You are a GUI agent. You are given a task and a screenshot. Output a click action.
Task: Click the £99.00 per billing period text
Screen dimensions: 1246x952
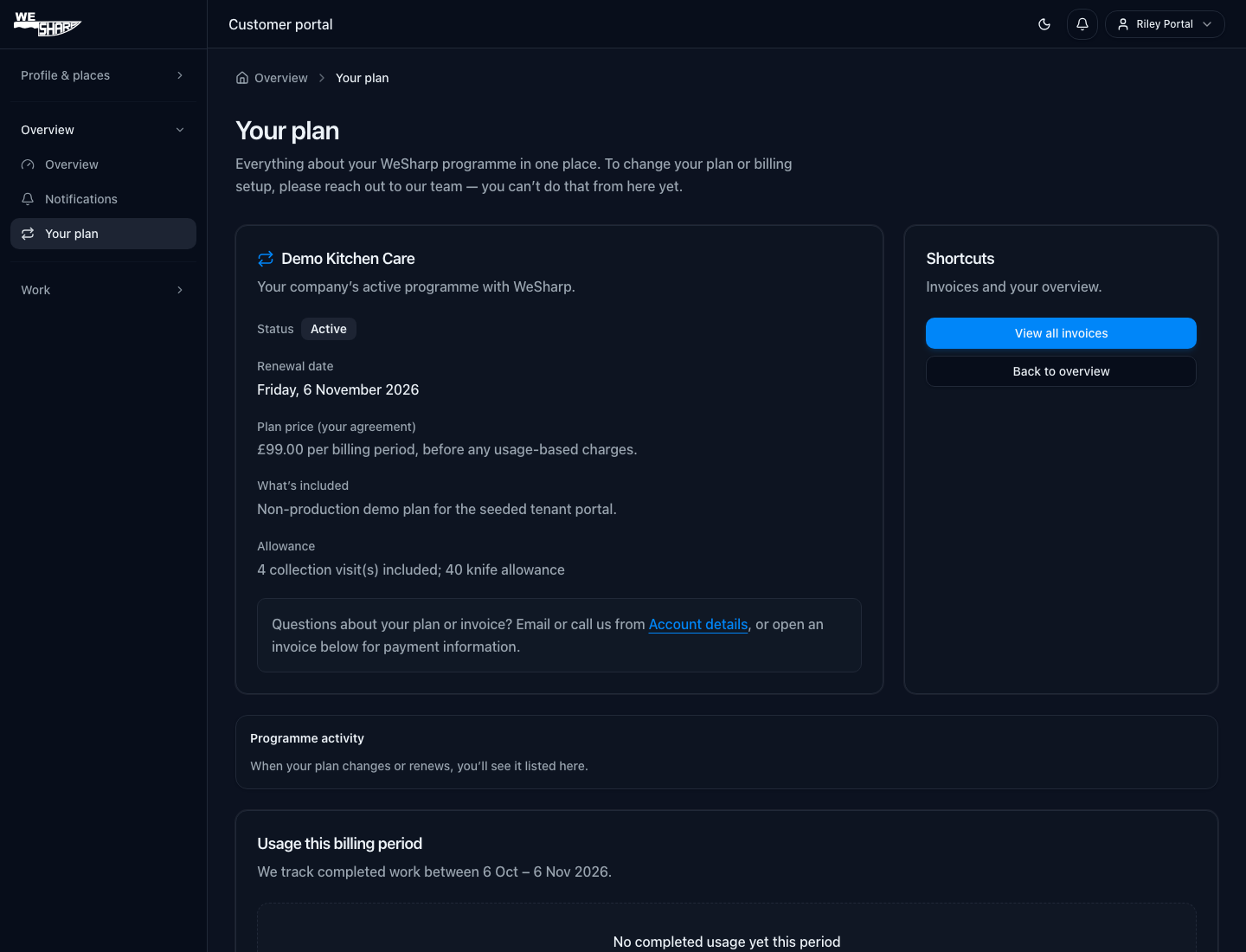click(447, 449)
